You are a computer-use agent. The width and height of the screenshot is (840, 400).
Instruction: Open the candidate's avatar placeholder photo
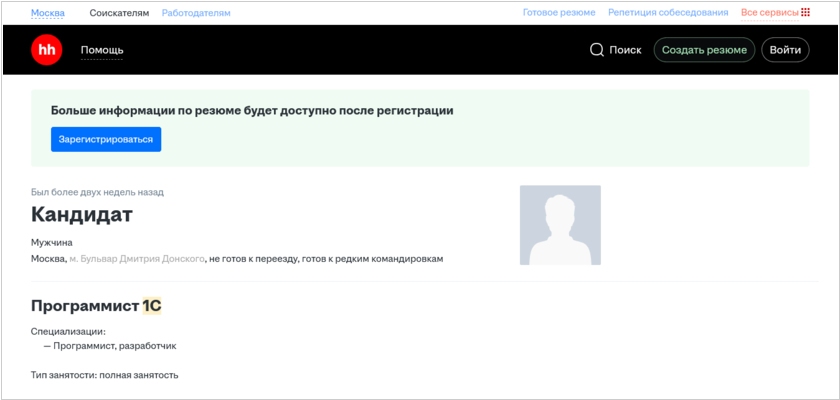pyautogui.click(x=560, y=225)
